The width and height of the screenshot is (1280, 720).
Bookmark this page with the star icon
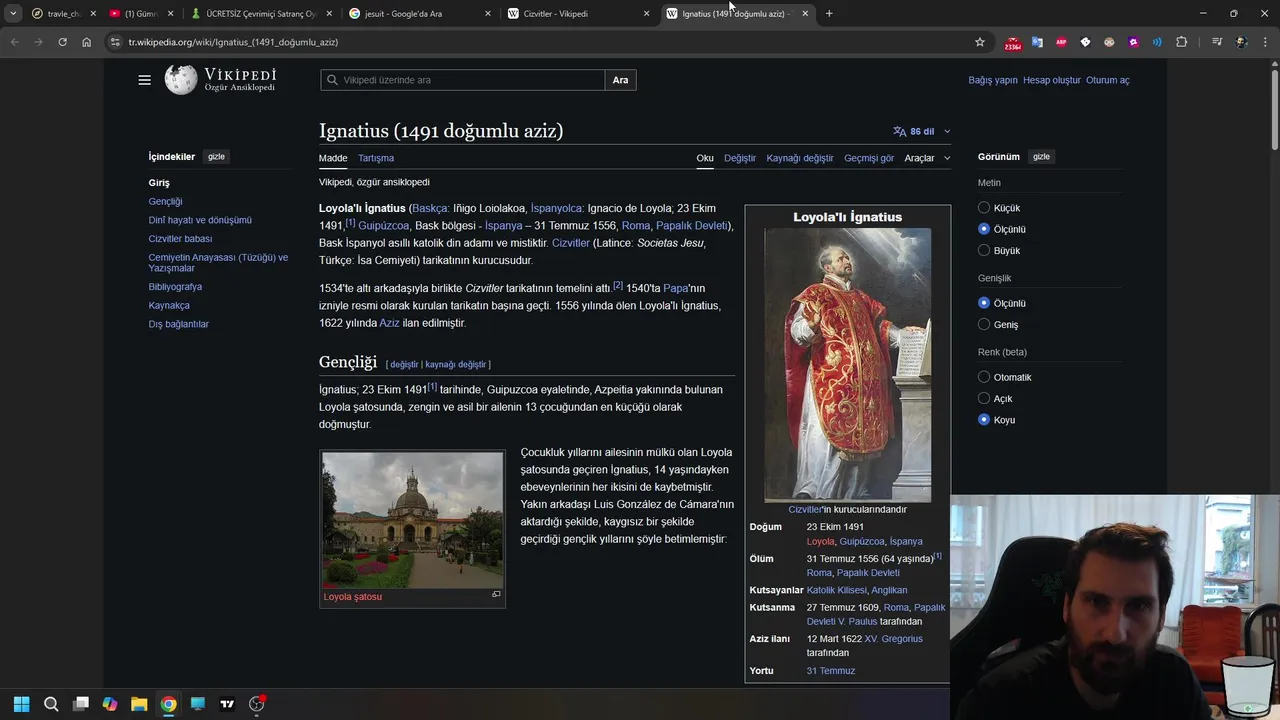(980, 42)
